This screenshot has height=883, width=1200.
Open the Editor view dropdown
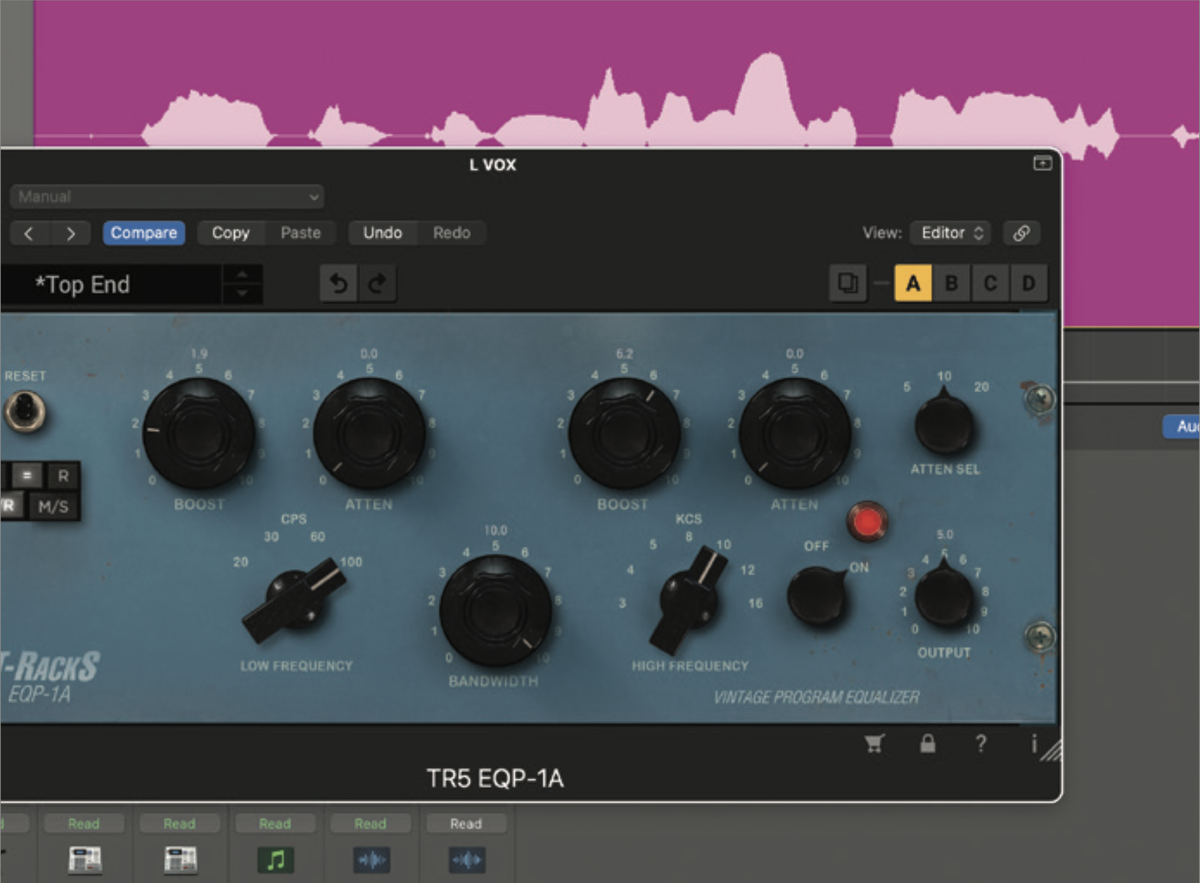click(x=949, y=233)
